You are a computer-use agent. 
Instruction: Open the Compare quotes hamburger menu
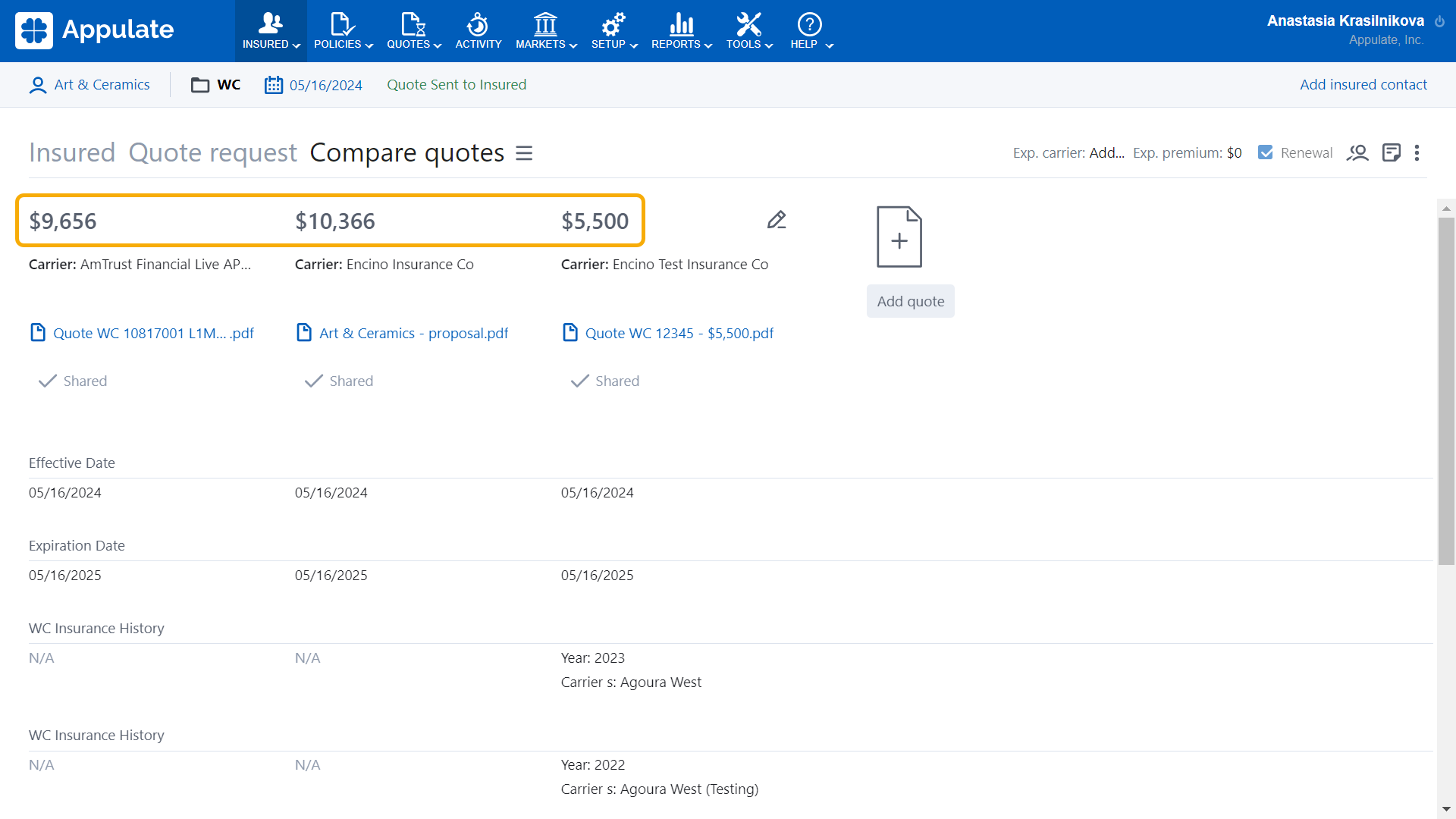[x=524, y=153]
